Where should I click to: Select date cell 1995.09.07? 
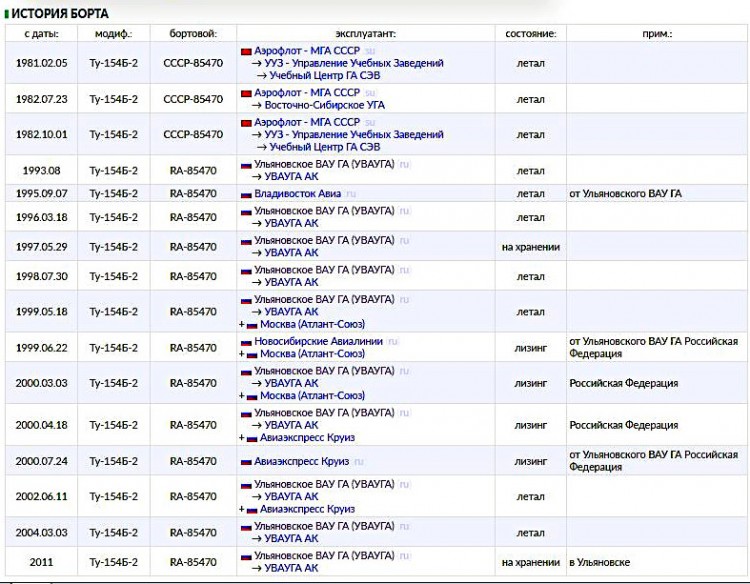[42, 194]
